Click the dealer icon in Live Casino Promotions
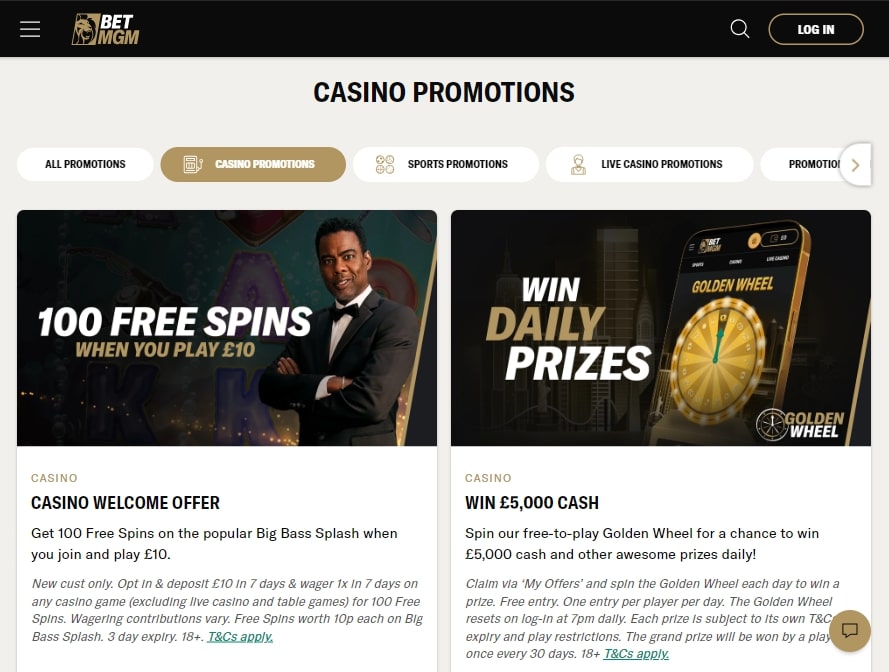Viewport: 889px width, 672px height. pyautogui.click(x=578, y=164)
